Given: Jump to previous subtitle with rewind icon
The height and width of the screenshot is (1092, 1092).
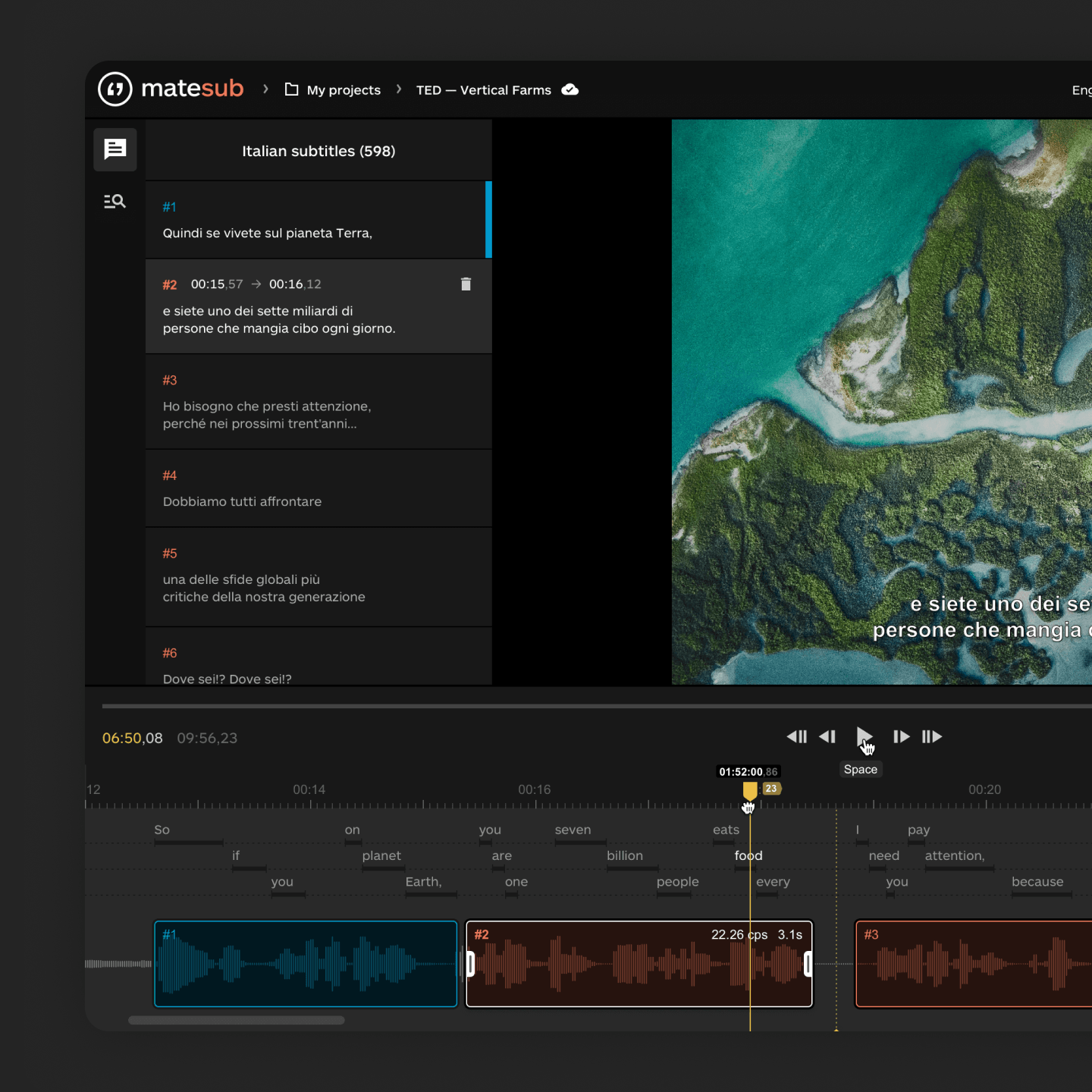Looking at the screenshot, I should (x=797, y=736).
